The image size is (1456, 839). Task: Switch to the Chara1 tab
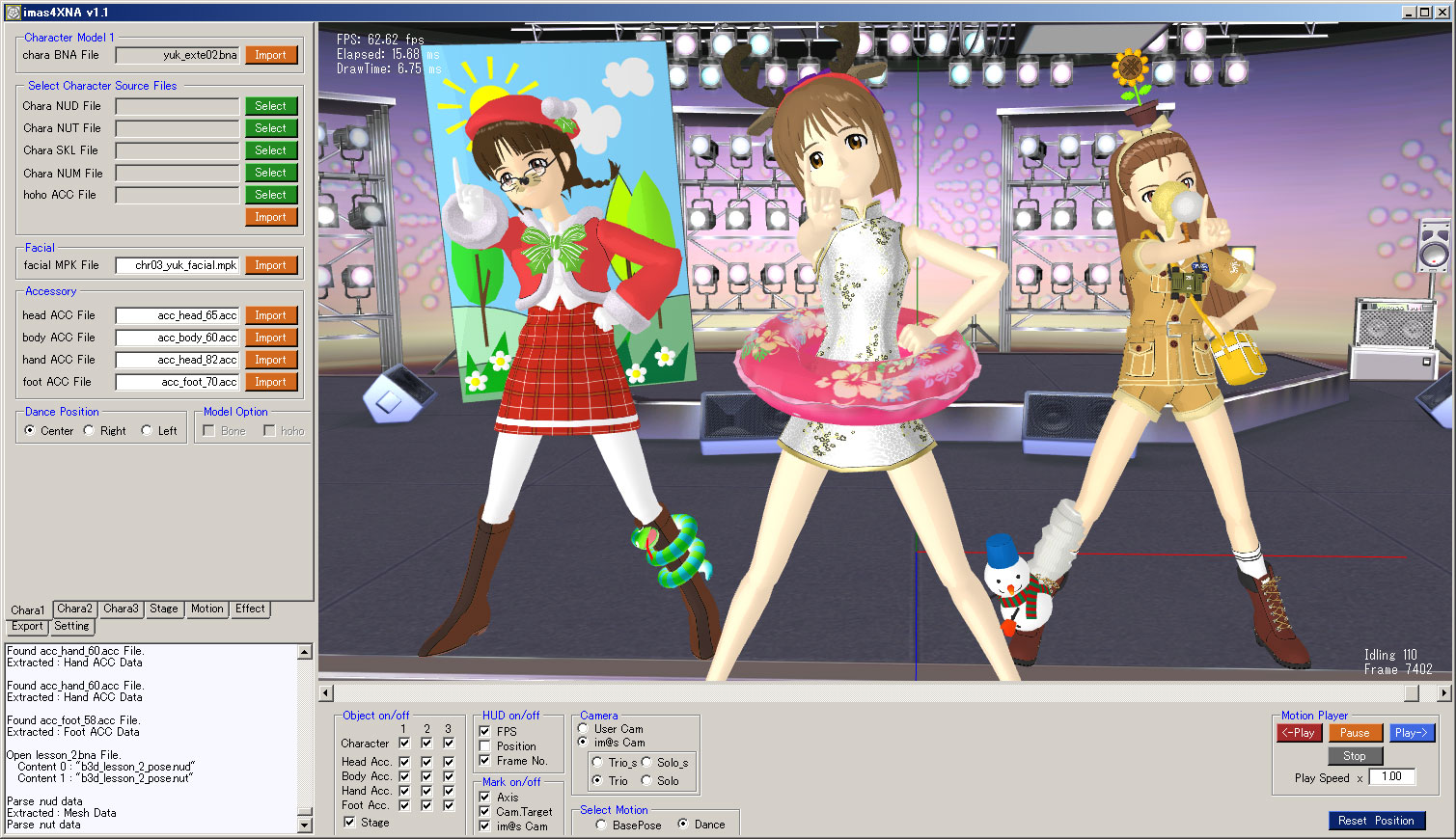[x=28, y=609]
